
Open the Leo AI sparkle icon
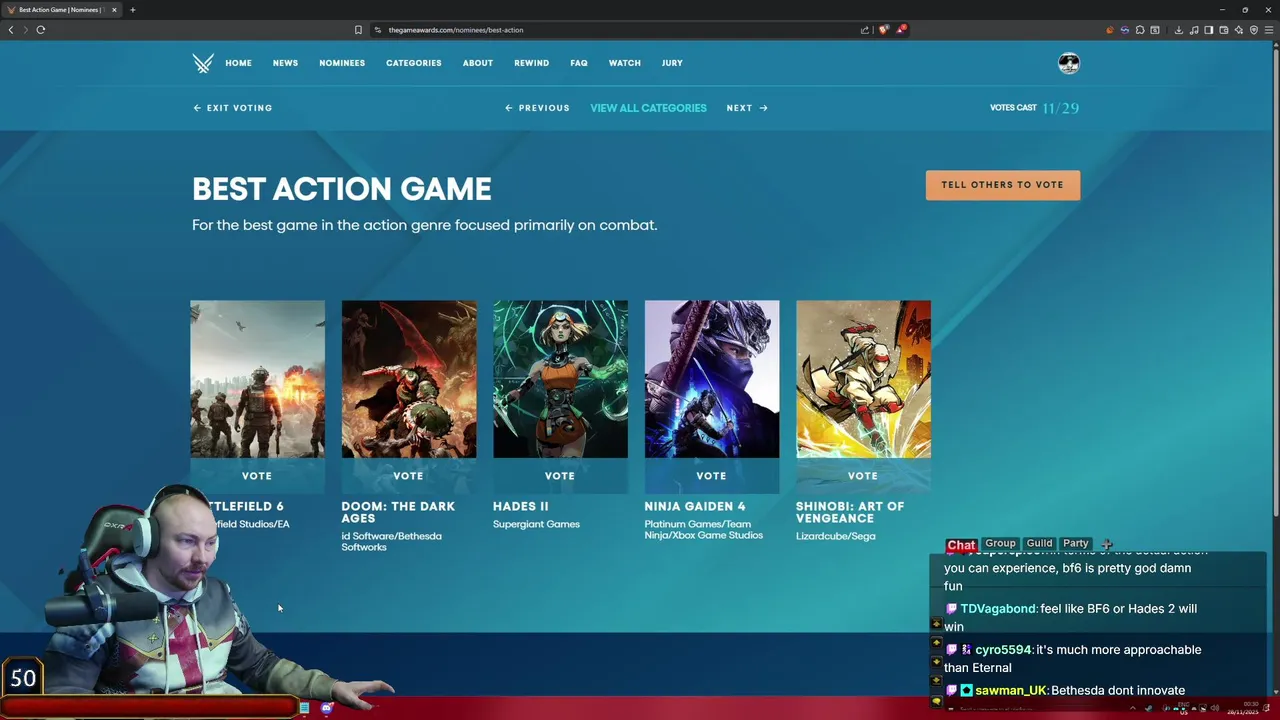1239,30
